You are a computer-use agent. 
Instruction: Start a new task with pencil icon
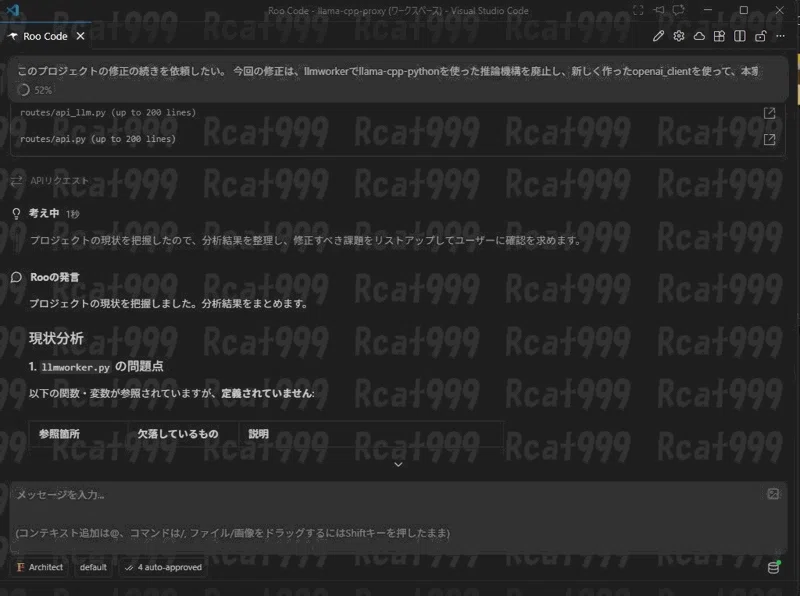click(658, 36)
